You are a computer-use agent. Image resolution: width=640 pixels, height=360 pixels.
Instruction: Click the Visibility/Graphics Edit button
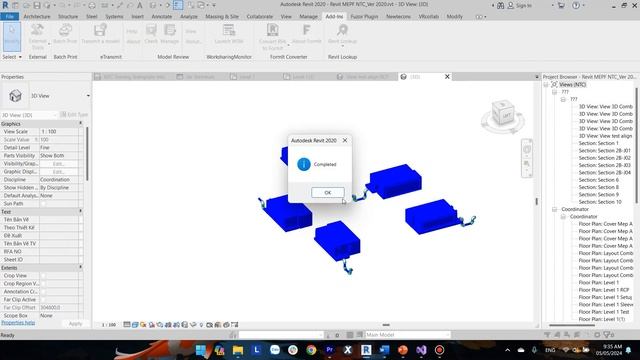(x=59, y=164)
